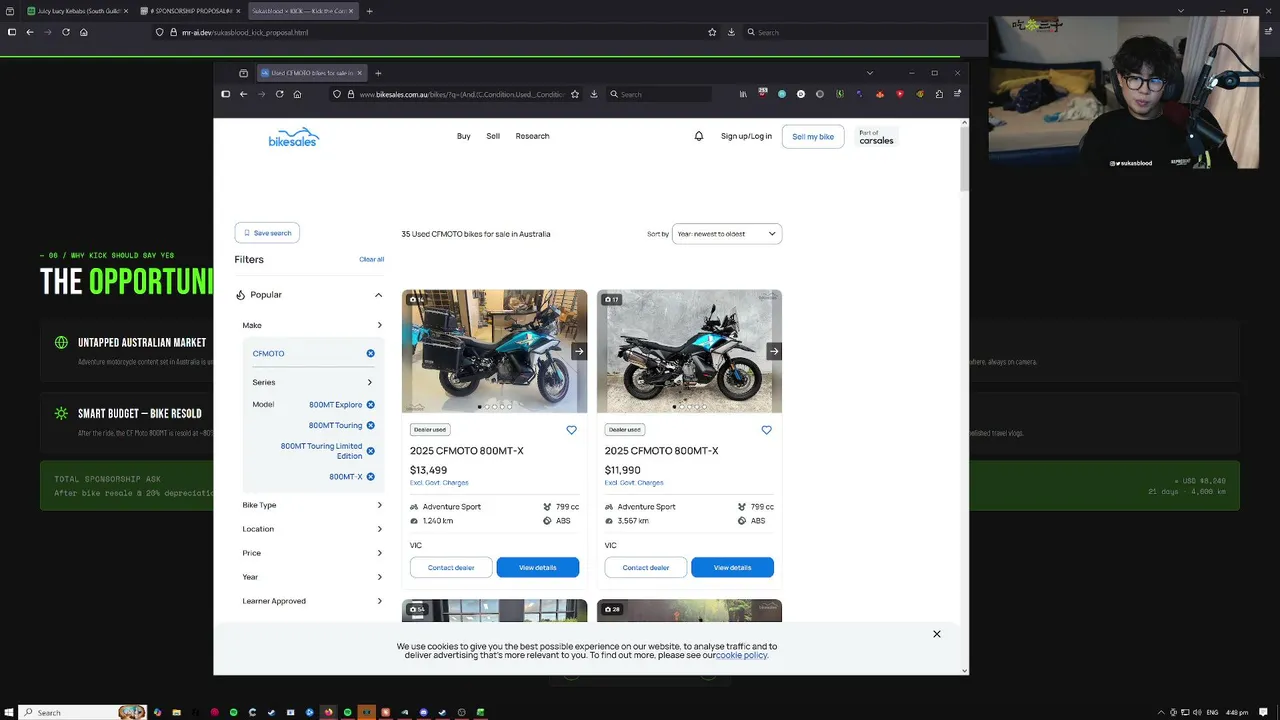Image resolution: width=1280 pixels, height=720 pixels.
Task: Expand the Year filter
Action: pos(312,577)
